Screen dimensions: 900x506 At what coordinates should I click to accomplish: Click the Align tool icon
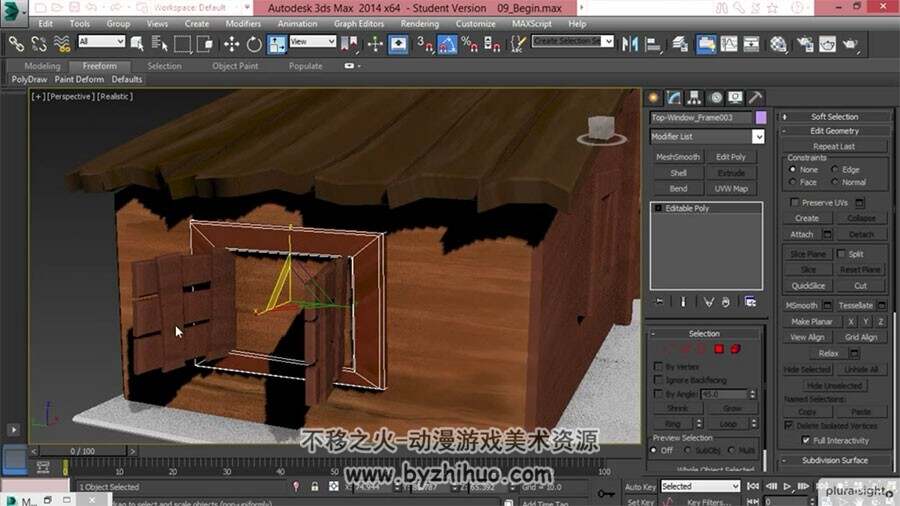click(653, 44)
